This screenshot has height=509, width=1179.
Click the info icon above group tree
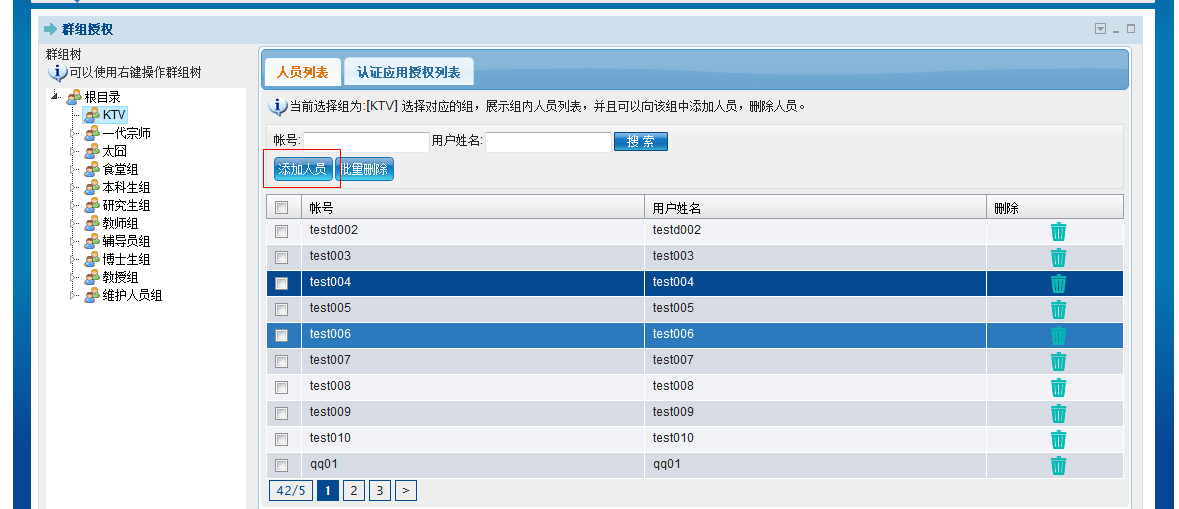point(57,73)
